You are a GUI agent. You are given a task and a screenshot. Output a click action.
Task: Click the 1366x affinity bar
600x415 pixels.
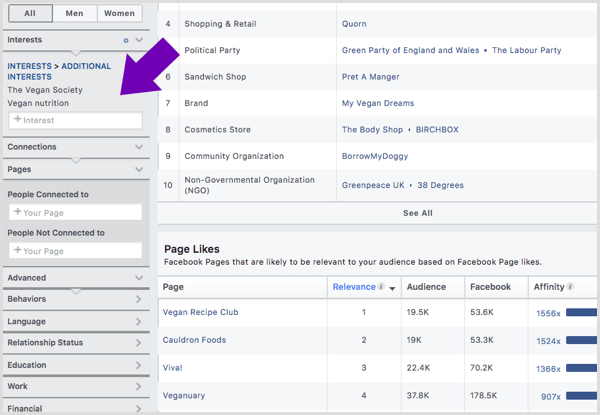pyautogui.click(x=581, y=368)
